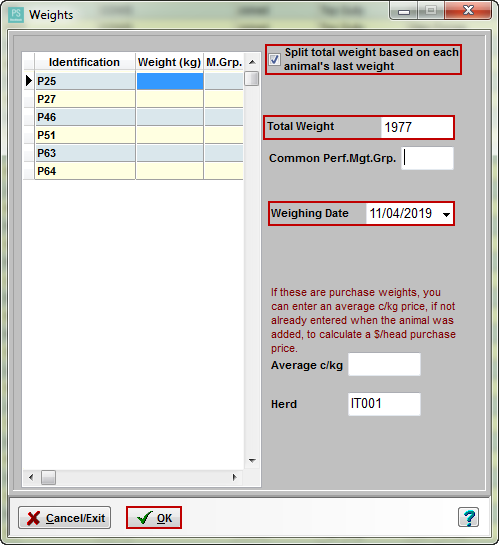Toggle Split total weight based on last weight
This screenshot has height=545, width=499.
275,59
